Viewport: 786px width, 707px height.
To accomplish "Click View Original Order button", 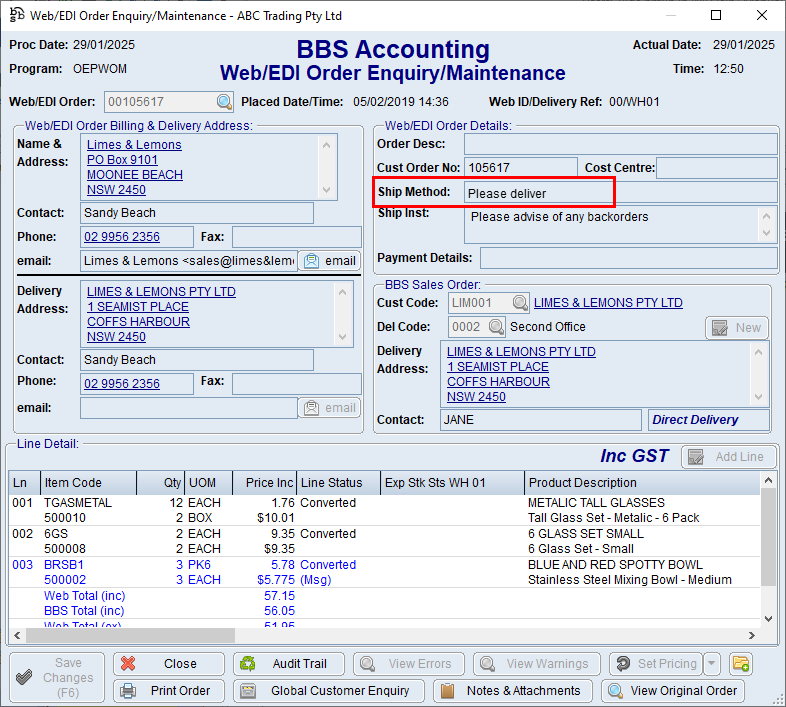I will pos(675,691).
